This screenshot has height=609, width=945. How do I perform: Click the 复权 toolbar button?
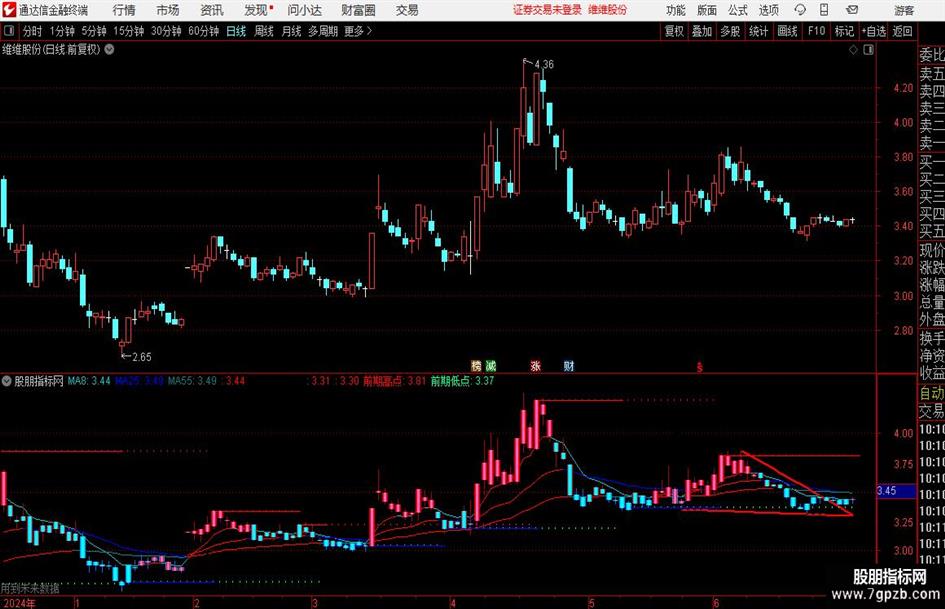click(x=674, y=31)
